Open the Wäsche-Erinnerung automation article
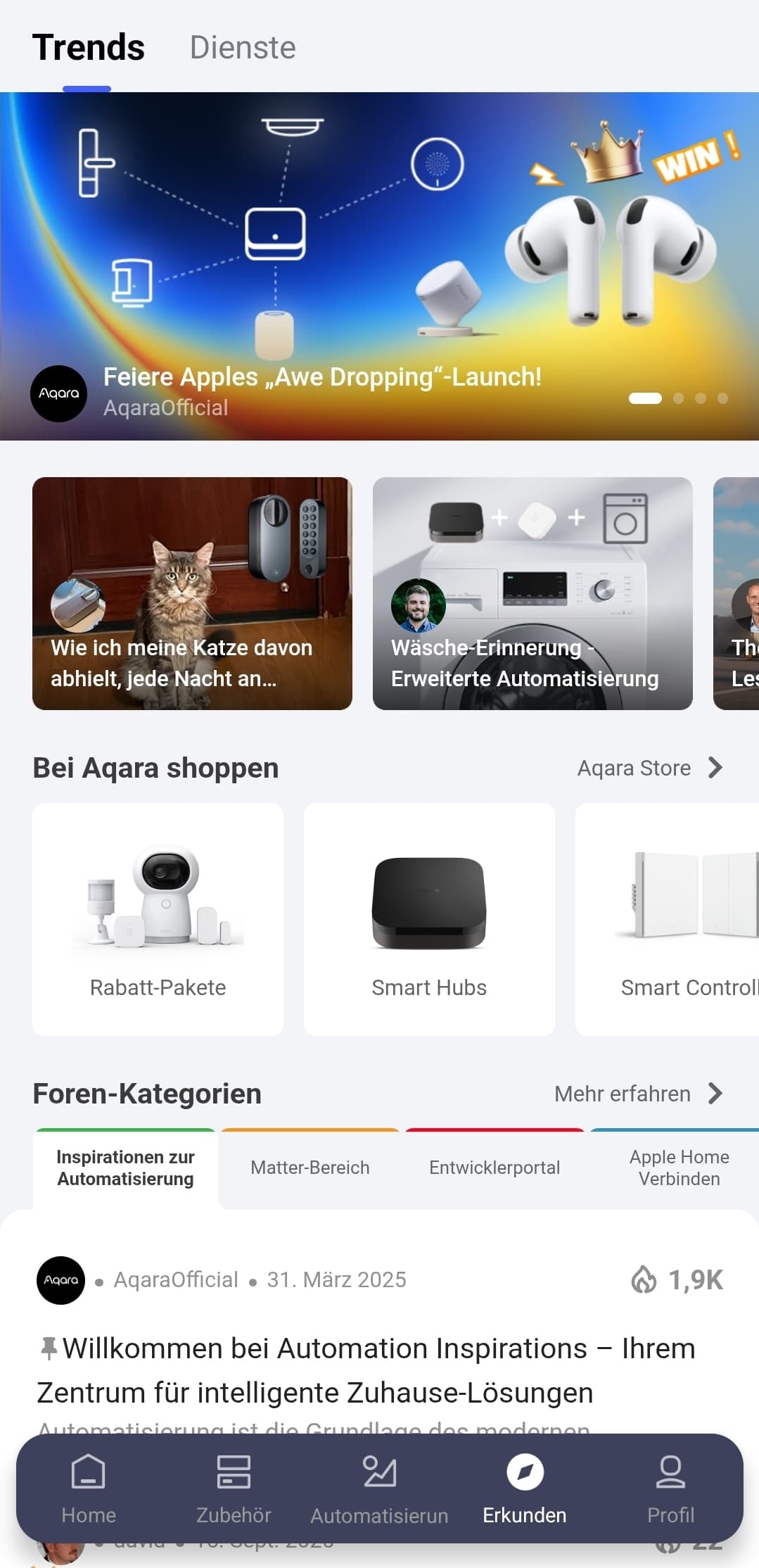The width and height of the screenshot is (759, 1568). (532, 593)
